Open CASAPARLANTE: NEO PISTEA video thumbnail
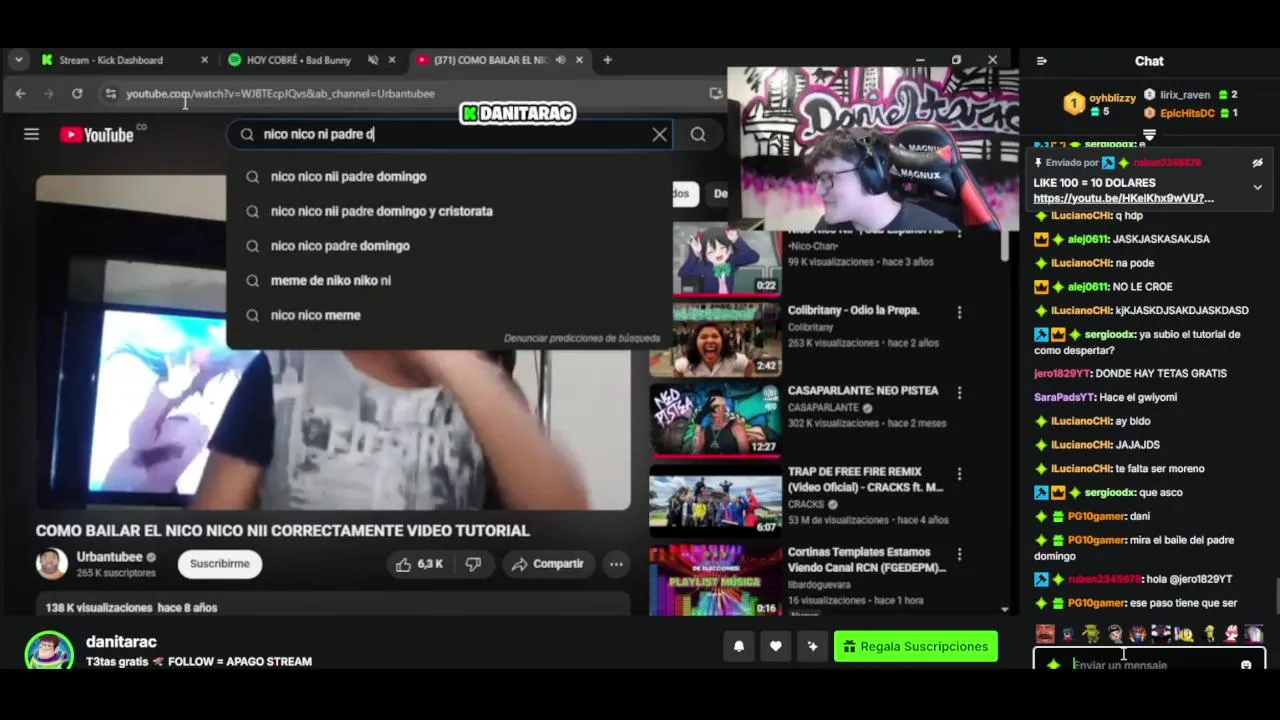Screen dimensions: 1280x720 (x=715, y=420)
